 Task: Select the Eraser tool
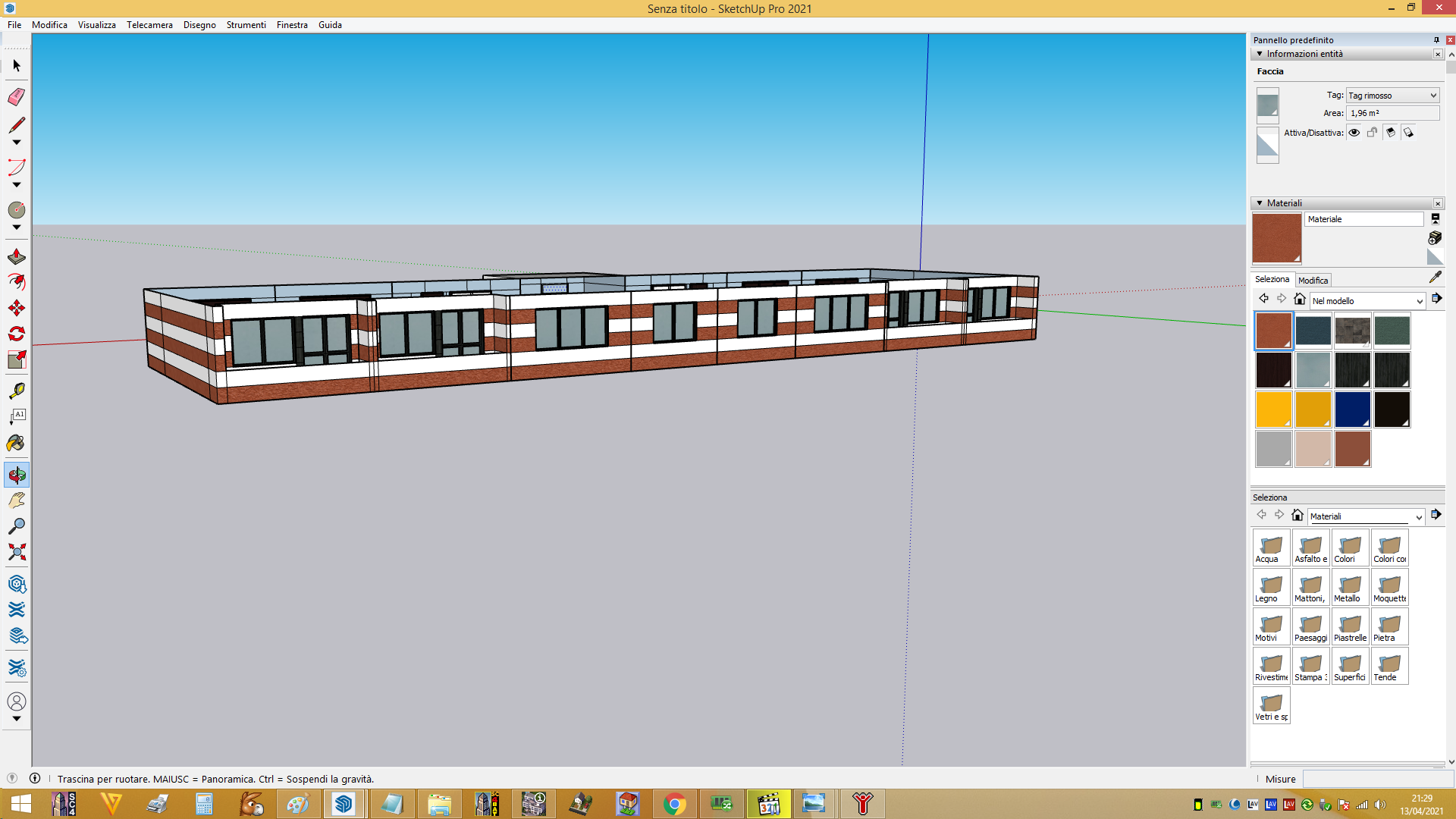pyautogui.click(x=17, y=96)
